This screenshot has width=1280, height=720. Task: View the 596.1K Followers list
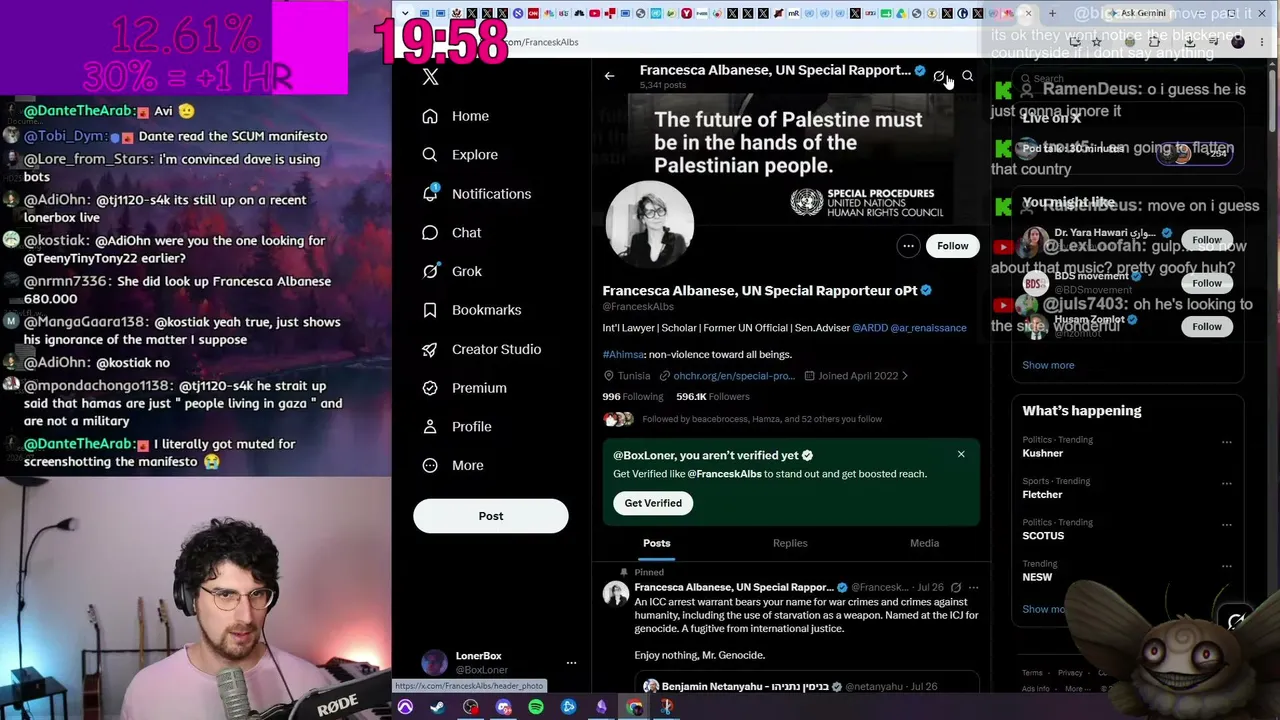click(x=713, y=397)
